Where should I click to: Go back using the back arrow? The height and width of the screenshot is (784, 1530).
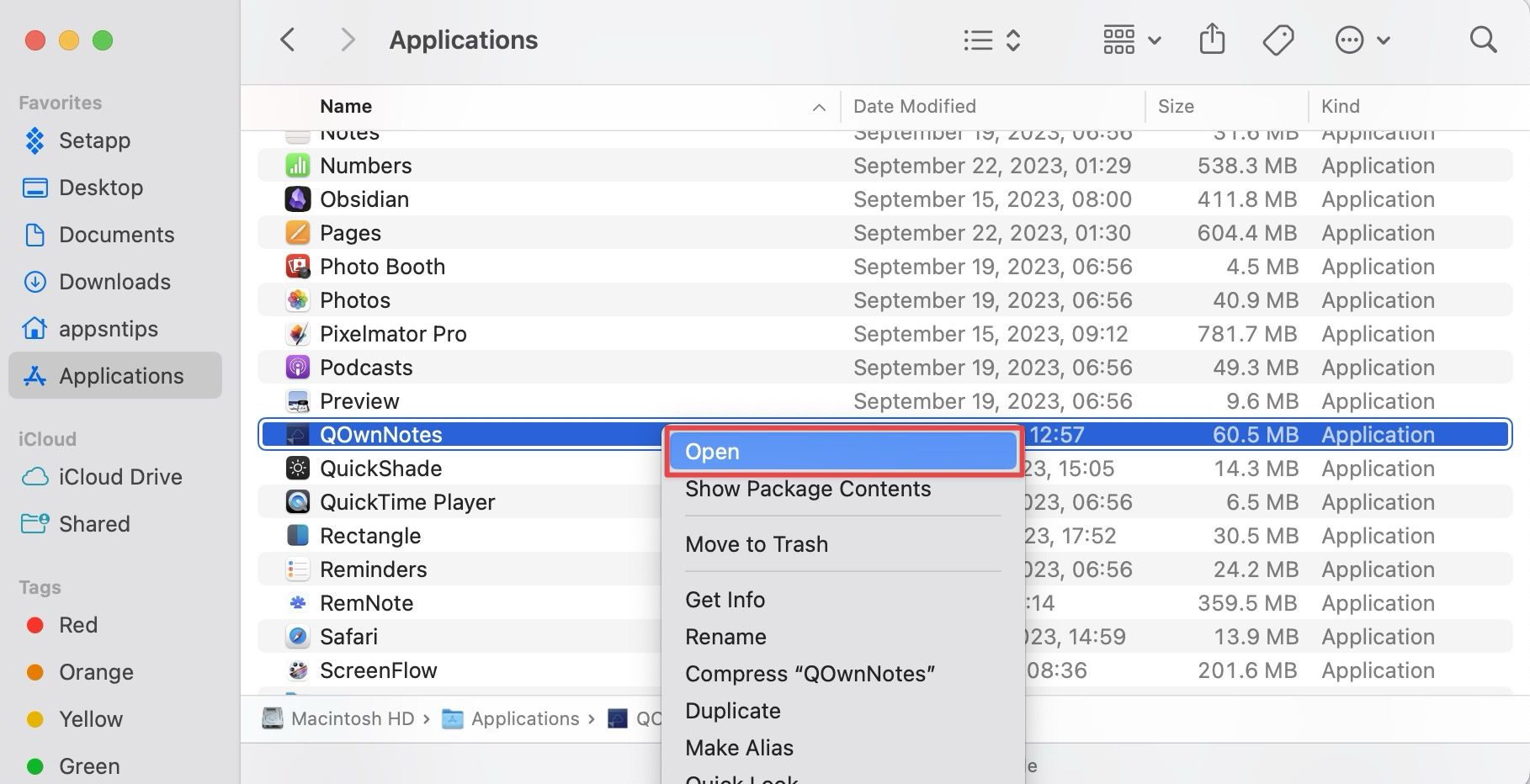click(x=288, y=40)
